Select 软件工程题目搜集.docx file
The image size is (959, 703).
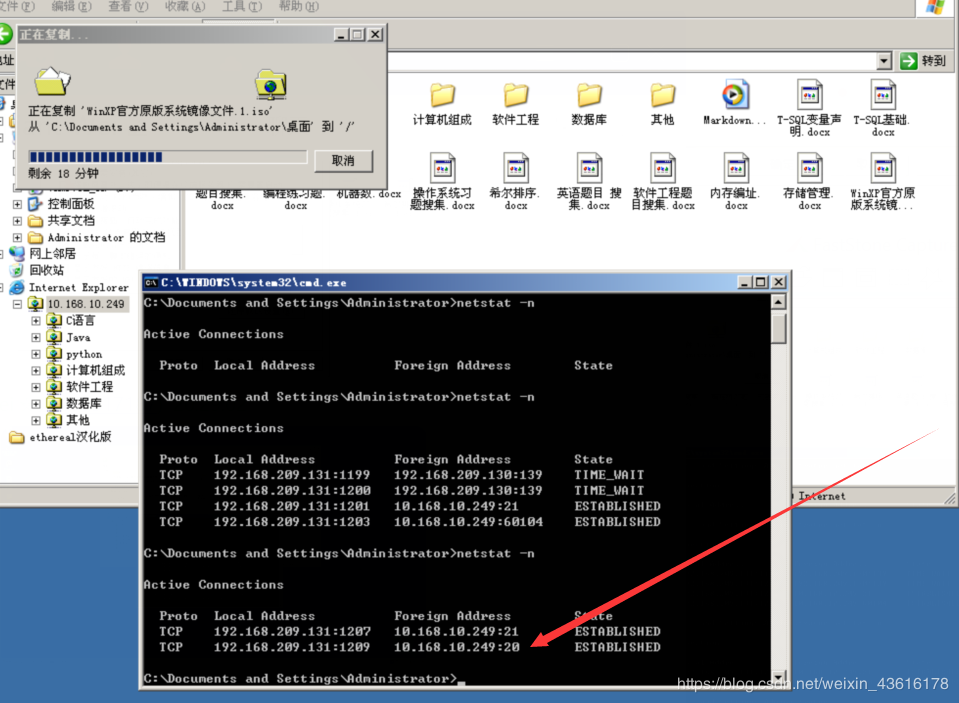point(662,168)
